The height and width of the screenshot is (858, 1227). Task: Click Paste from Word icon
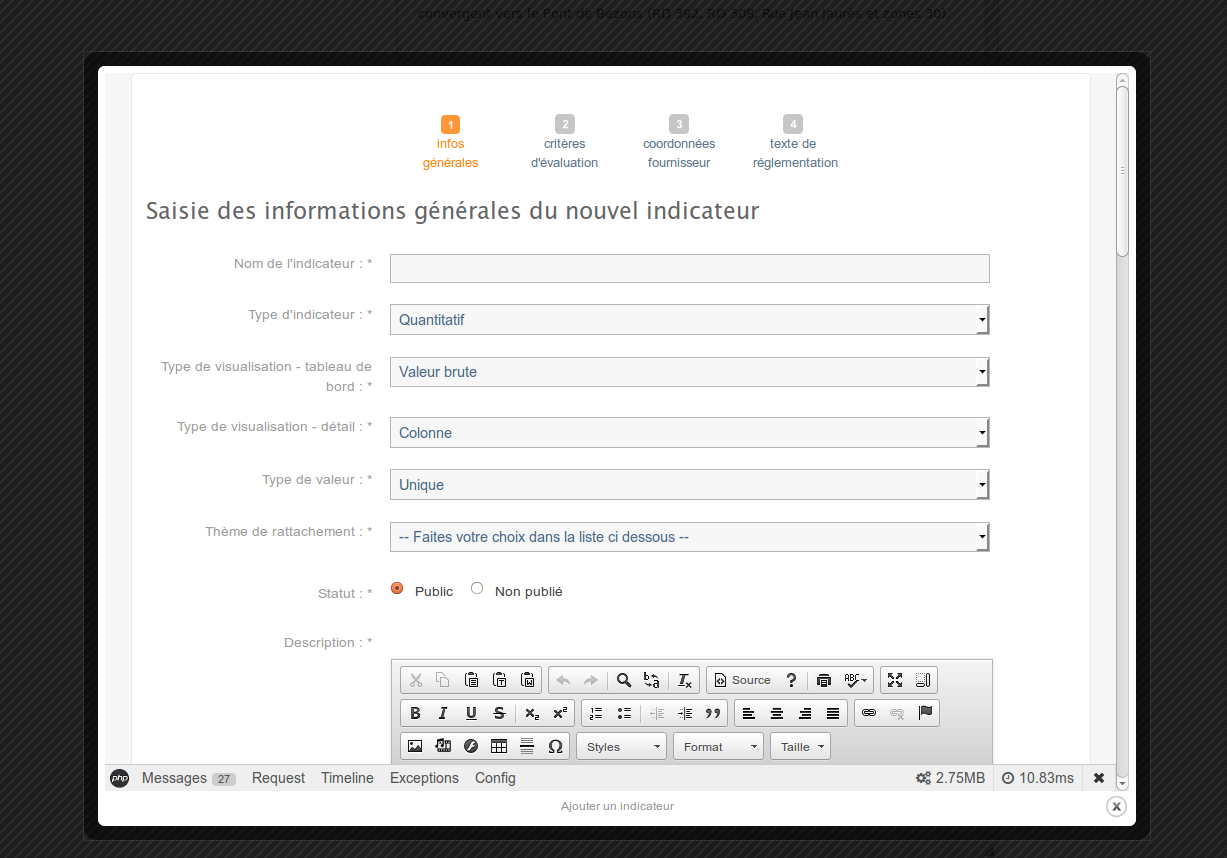528,680
